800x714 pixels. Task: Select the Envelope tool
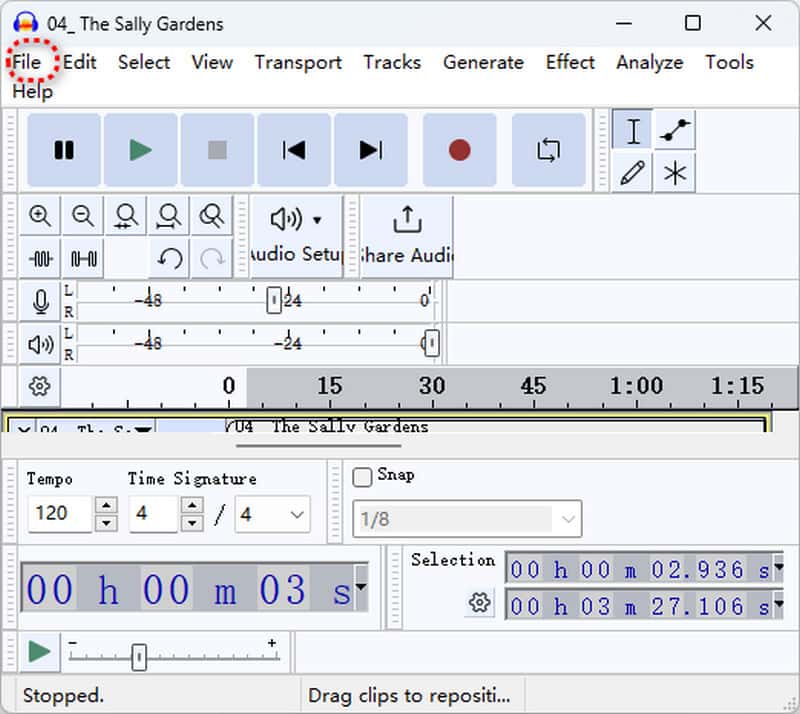(x=676, y=131)
